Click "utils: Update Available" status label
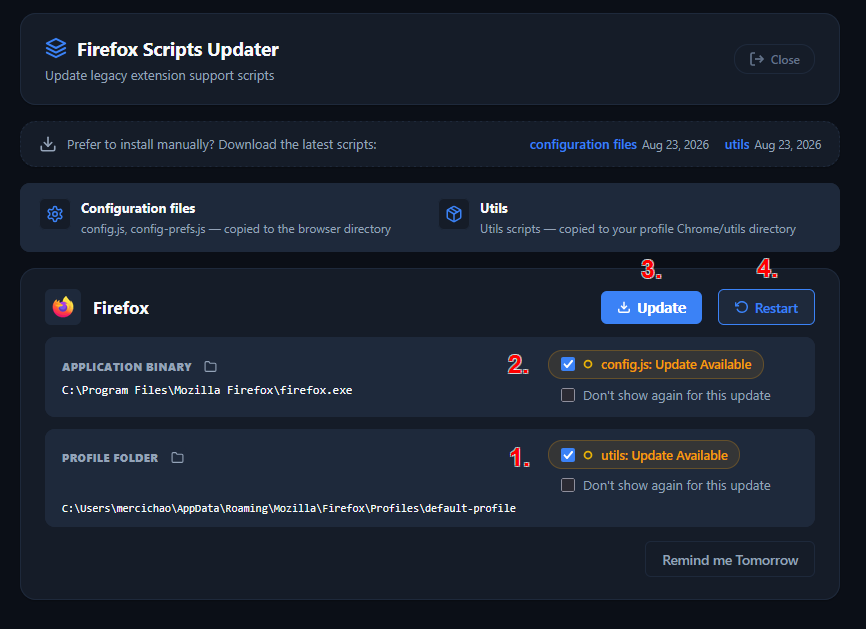Screen dimensions: 866x629 (664, 456)
